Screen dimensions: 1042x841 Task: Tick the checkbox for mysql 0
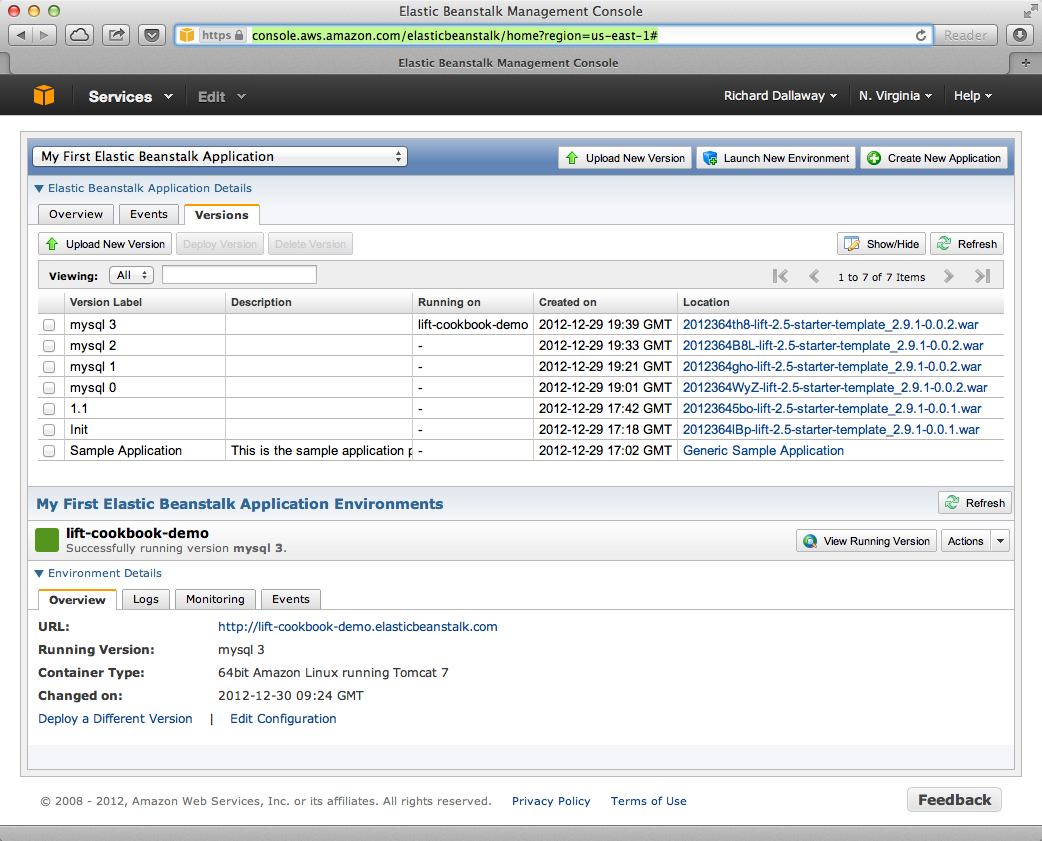[49, 388]
